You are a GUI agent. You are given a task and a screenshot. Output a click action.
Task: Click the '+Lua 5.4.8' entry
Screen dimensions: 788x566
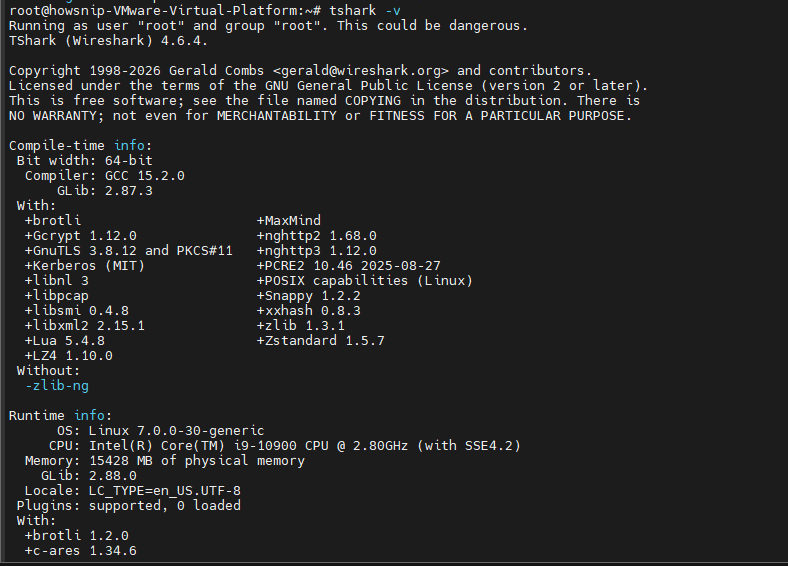(x=65, y=341)
